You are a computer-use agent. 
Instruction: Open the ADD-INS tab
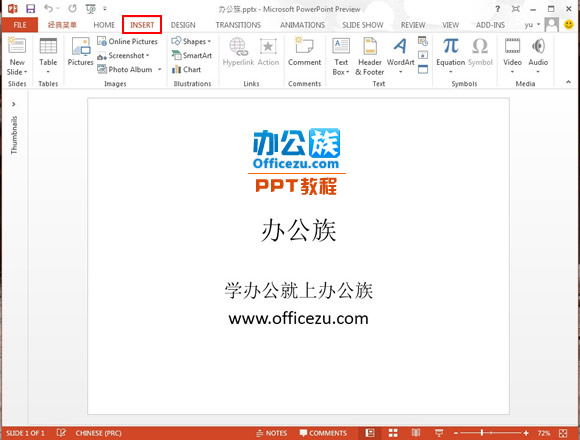pos(490,25)
